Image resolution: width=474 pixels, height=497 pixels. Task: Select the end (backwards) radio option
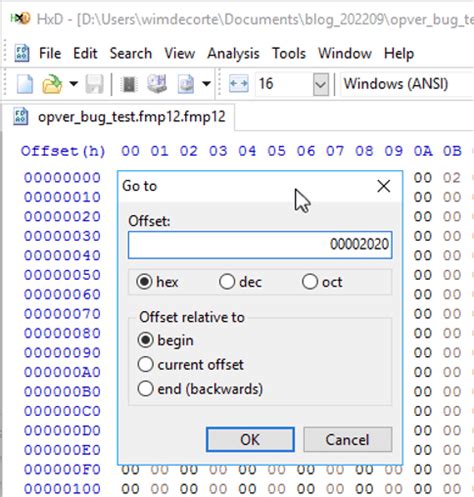pyautogui.click(x=146, y=389)
